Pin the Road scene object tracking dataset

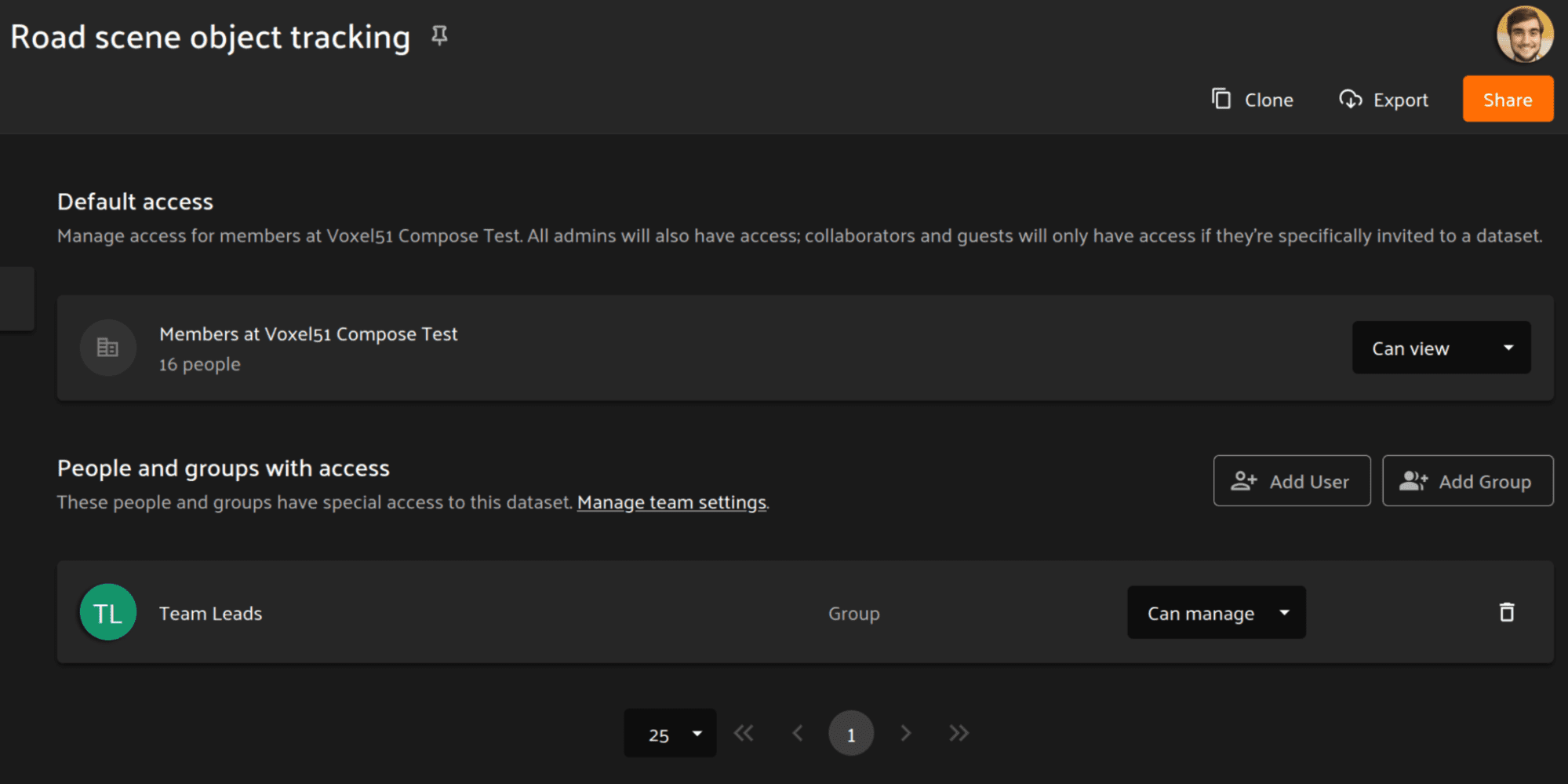point(439,35)
